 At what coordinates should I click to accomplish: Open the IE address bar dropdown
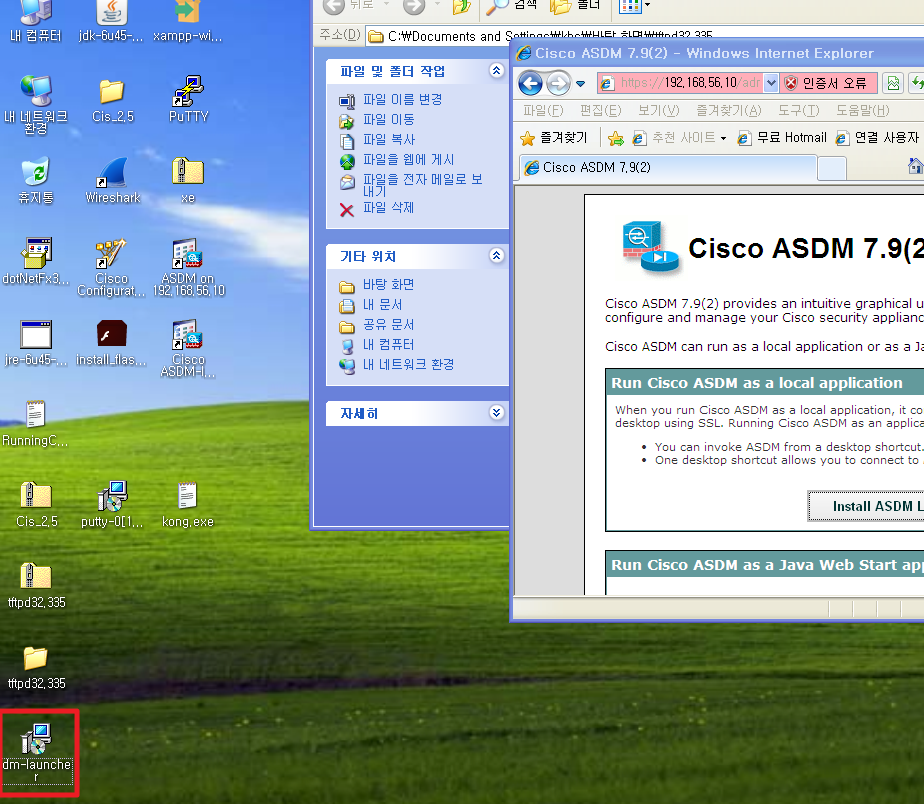771,83
